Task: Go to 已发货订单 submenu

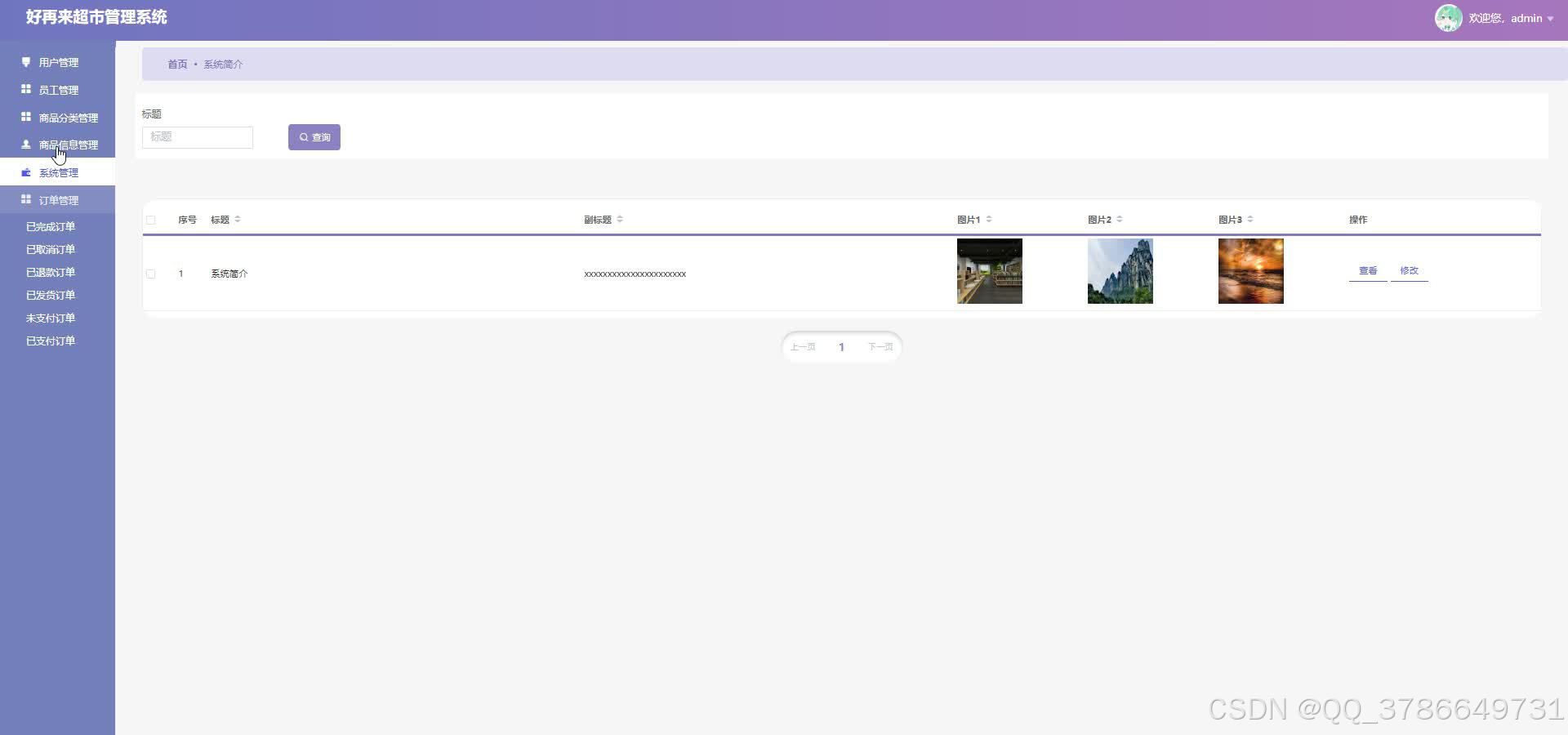Action: pyautogui.click(x=51, y=295)
